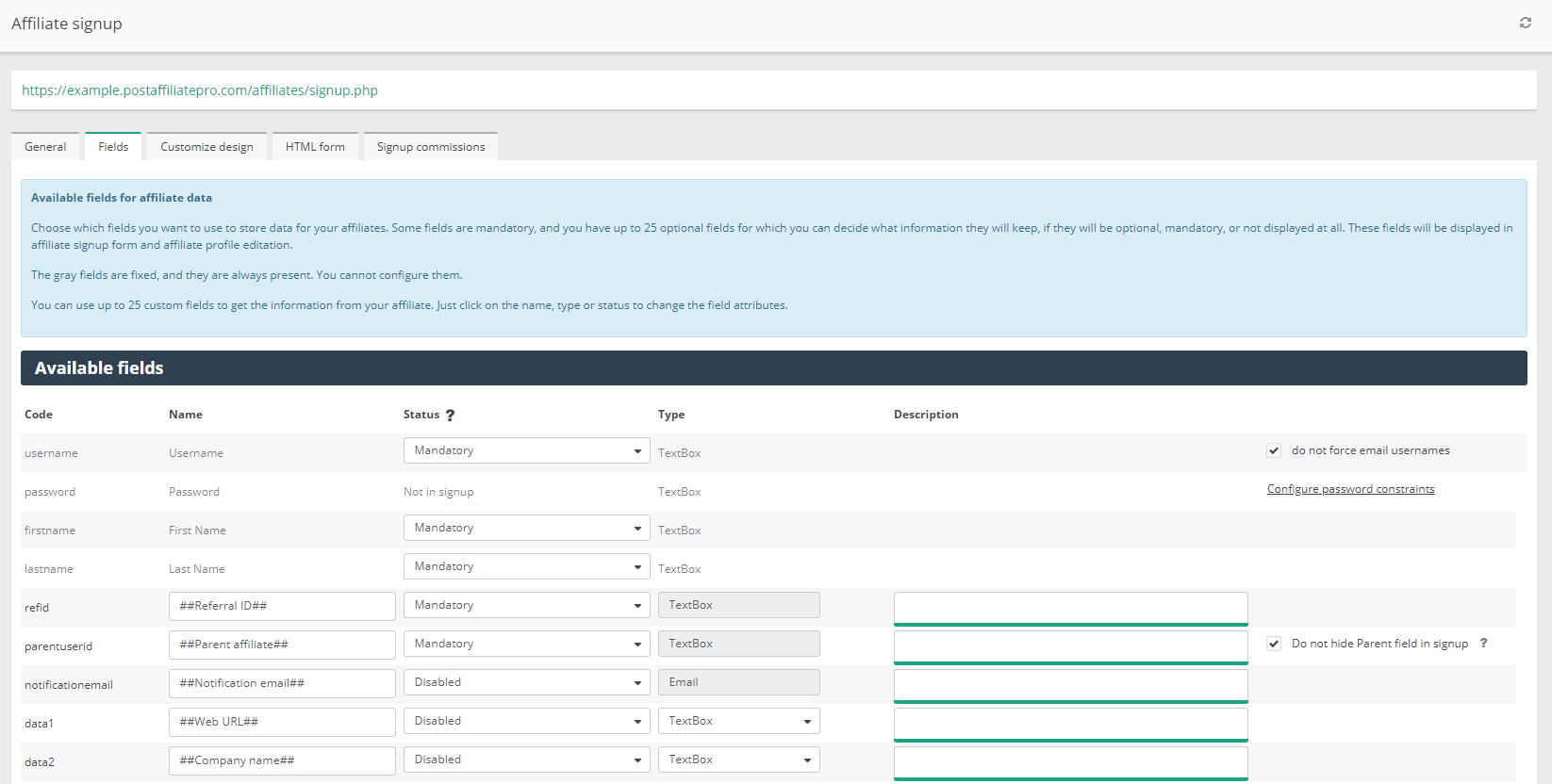
Task: Click the refresh icon in Affiliate signup header
Action: point(1525,23)
